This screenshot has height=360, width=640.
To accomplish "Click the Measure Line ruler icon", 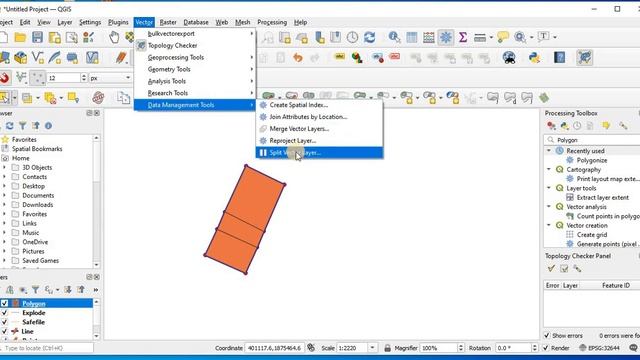I will click(x=480, y=38).
